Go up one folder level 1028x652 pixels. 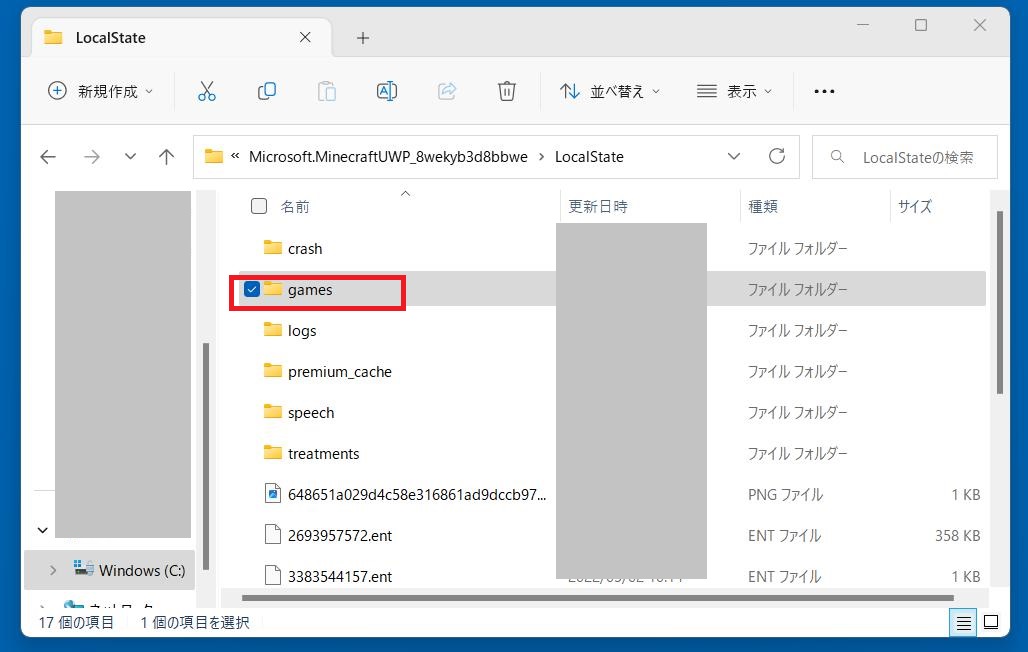point(167,157)
